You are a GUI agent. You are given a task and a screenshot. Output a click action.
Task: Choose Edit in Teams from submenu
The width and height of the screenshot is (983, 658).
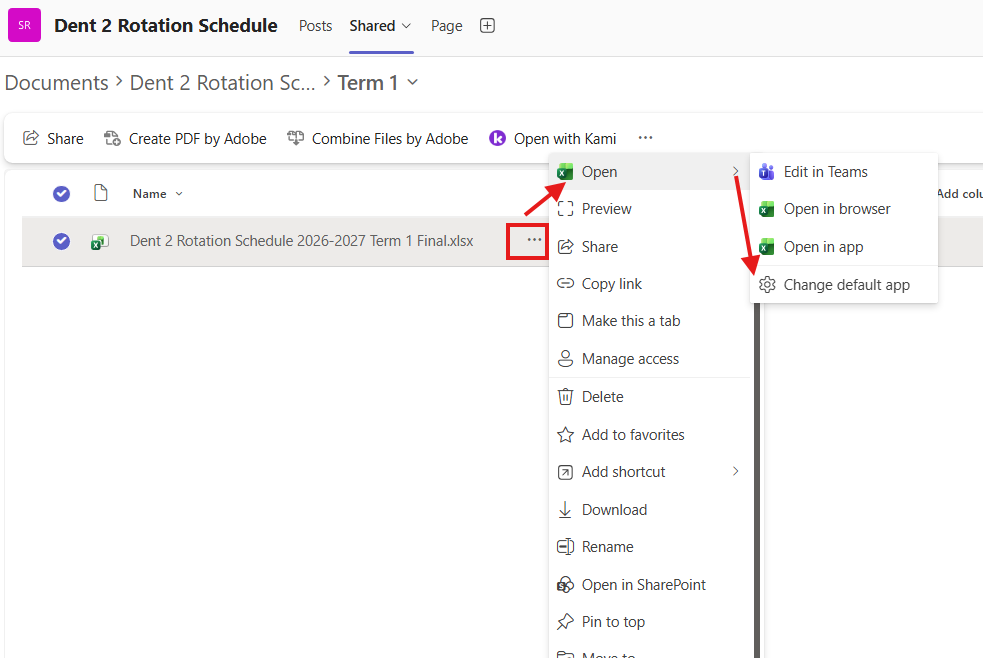[x=844, y=172]
